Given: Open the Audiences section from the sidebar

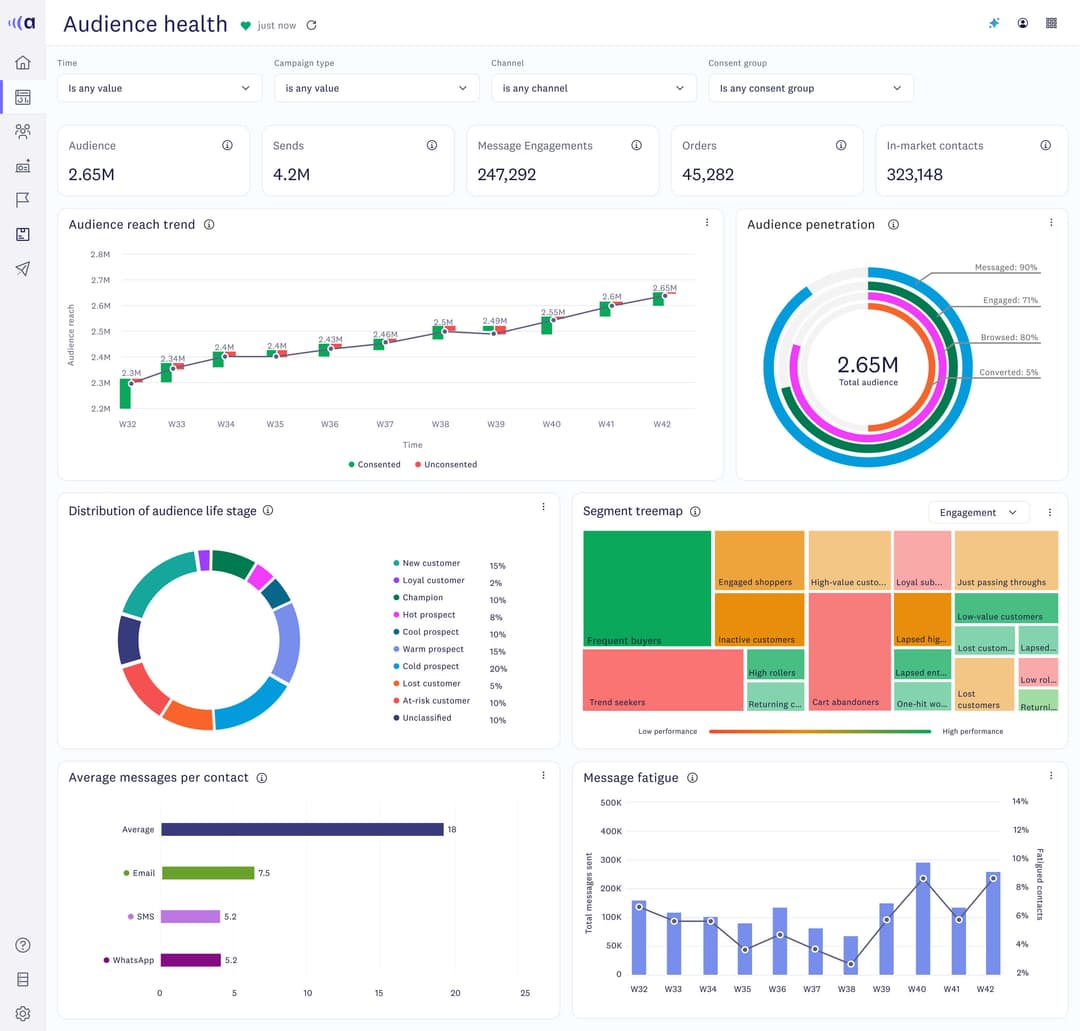Looking at the screenshot, I should pyautogui.click(x=22, y=131).
